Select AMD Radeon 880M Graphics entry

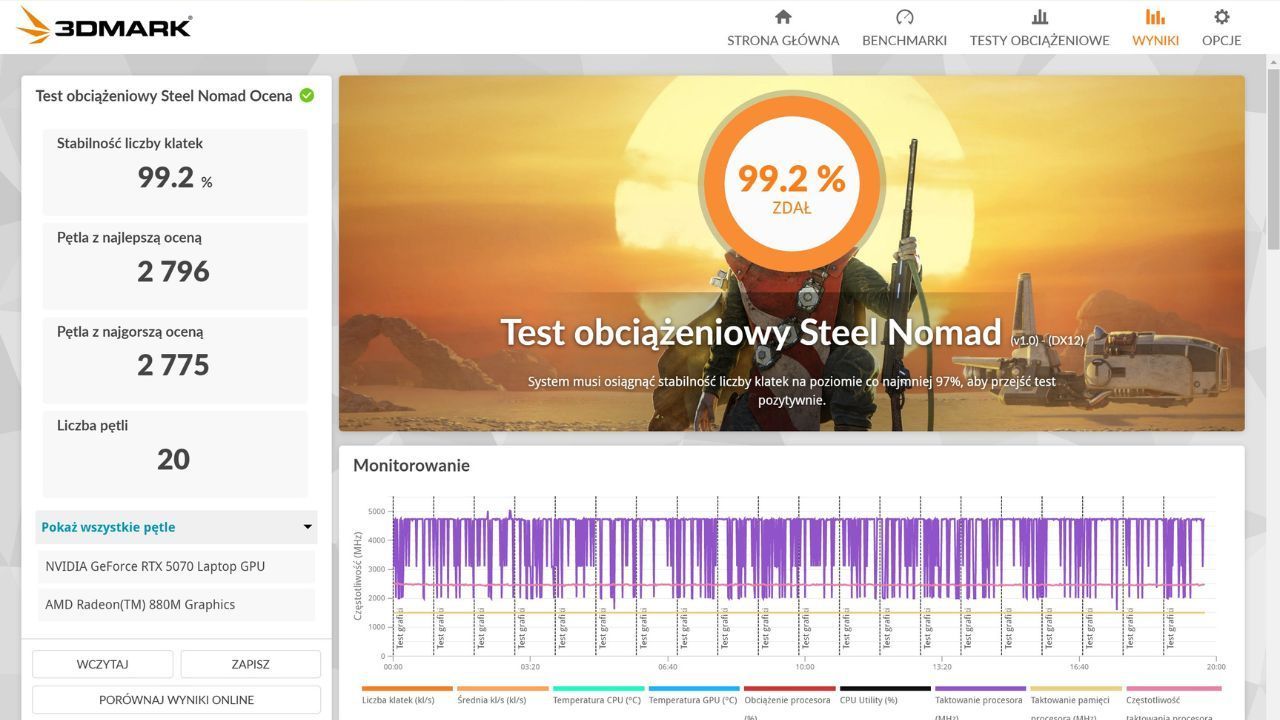176,604
